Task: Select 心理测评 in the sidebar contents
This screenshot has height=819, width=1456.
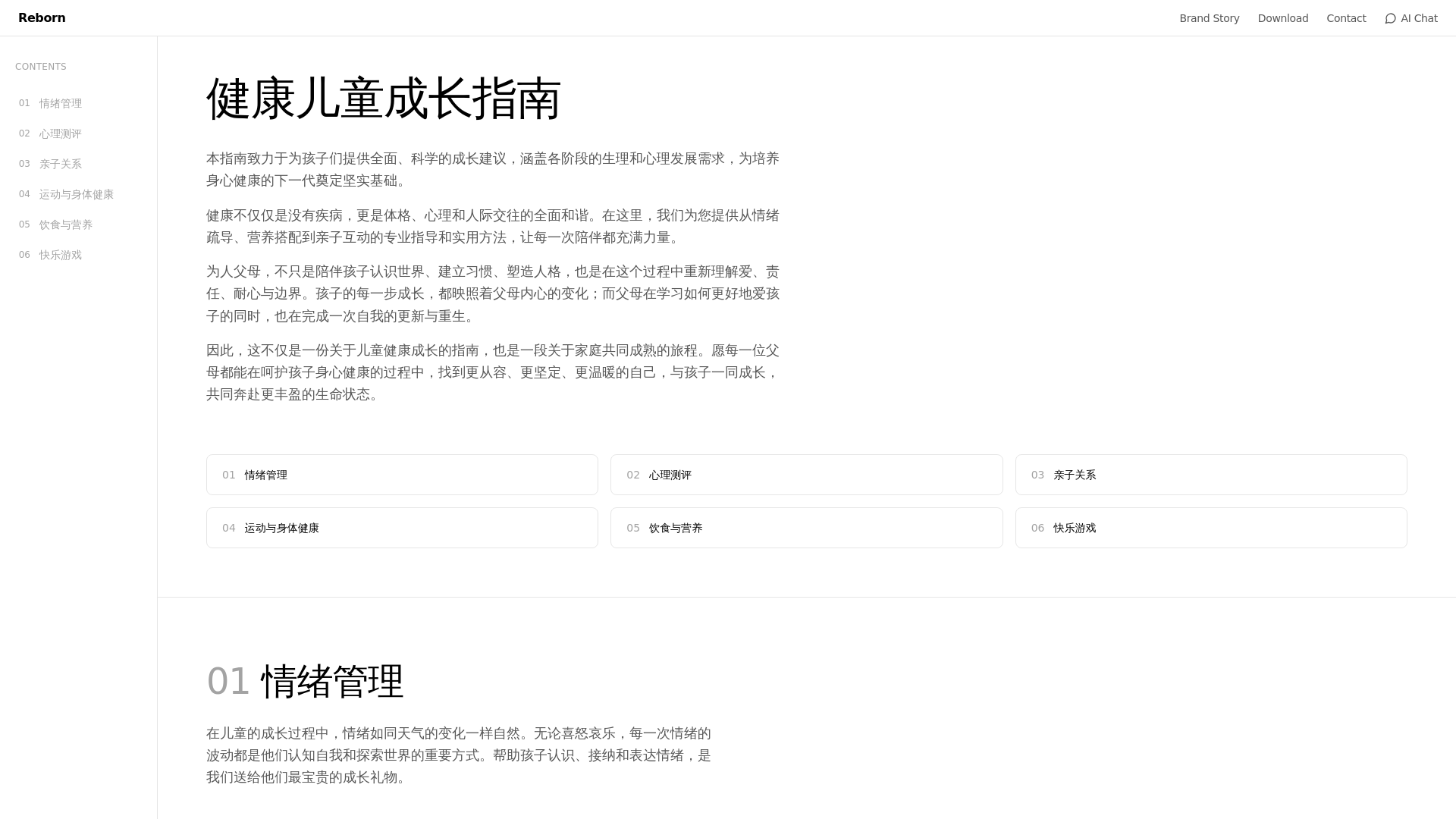Action: [x=60, y=133]
